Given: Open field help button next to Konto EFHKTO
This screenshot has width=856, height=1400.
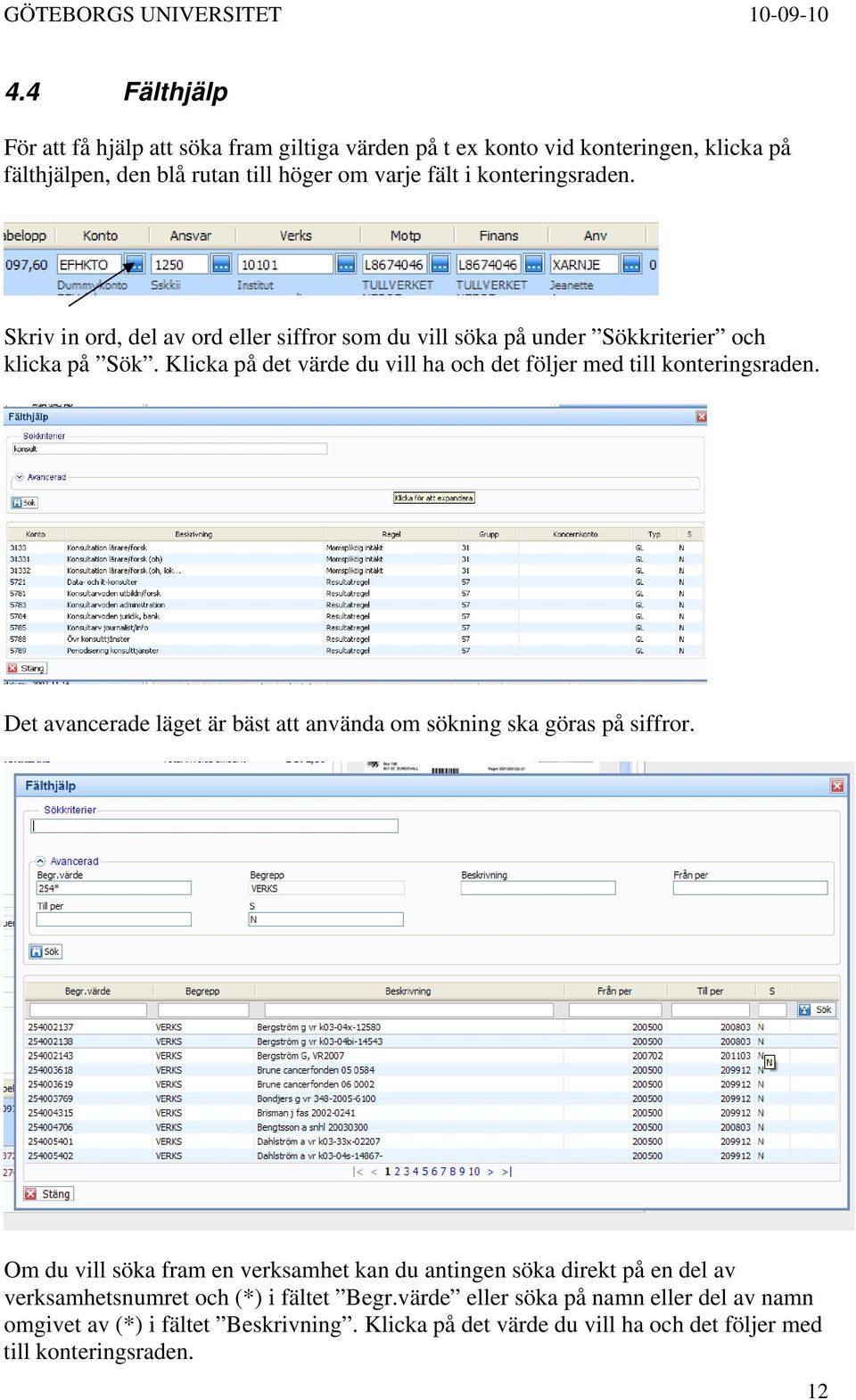Looking at the screenshot, I should point(134,264).
